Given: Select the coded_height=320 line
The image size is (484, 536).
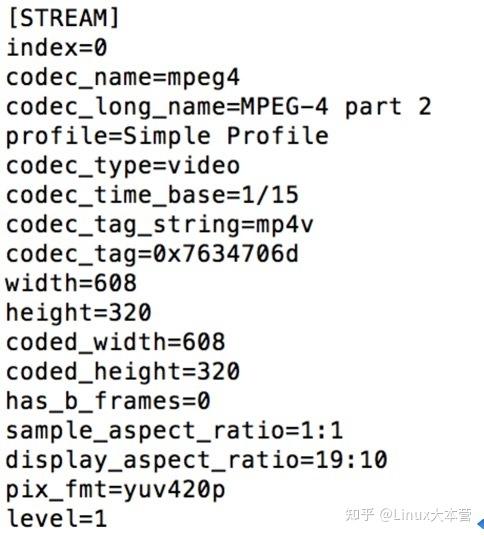Looking at the screenshot, I should 123,373.
